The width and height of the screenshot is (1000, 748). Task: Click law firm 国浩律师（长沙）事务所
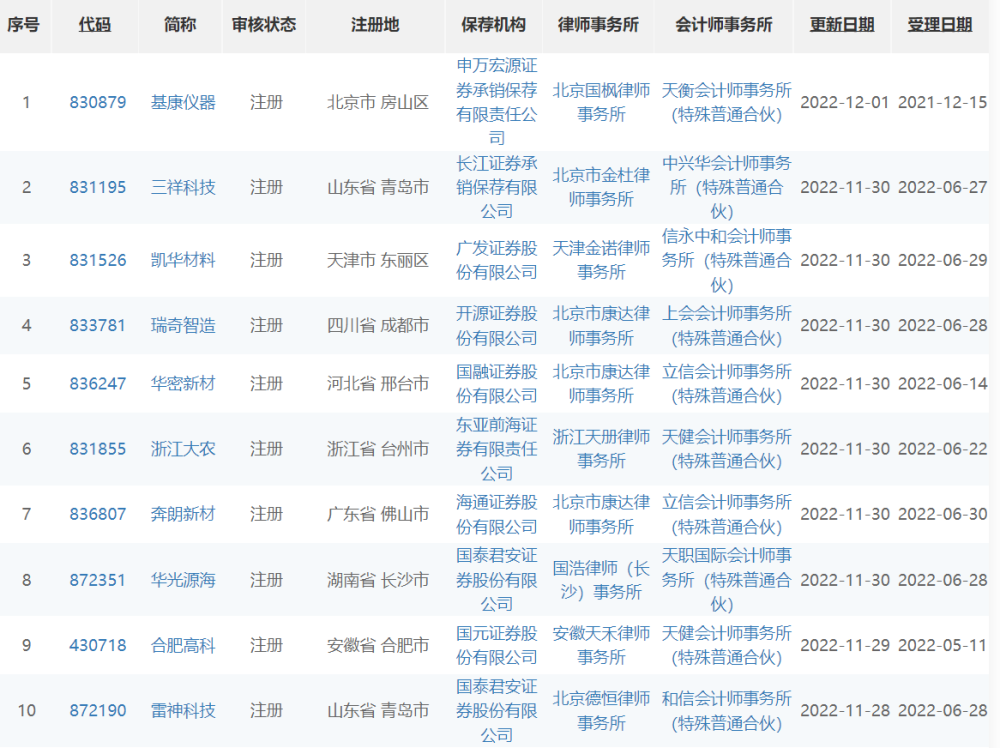click(x=601, y=580)
